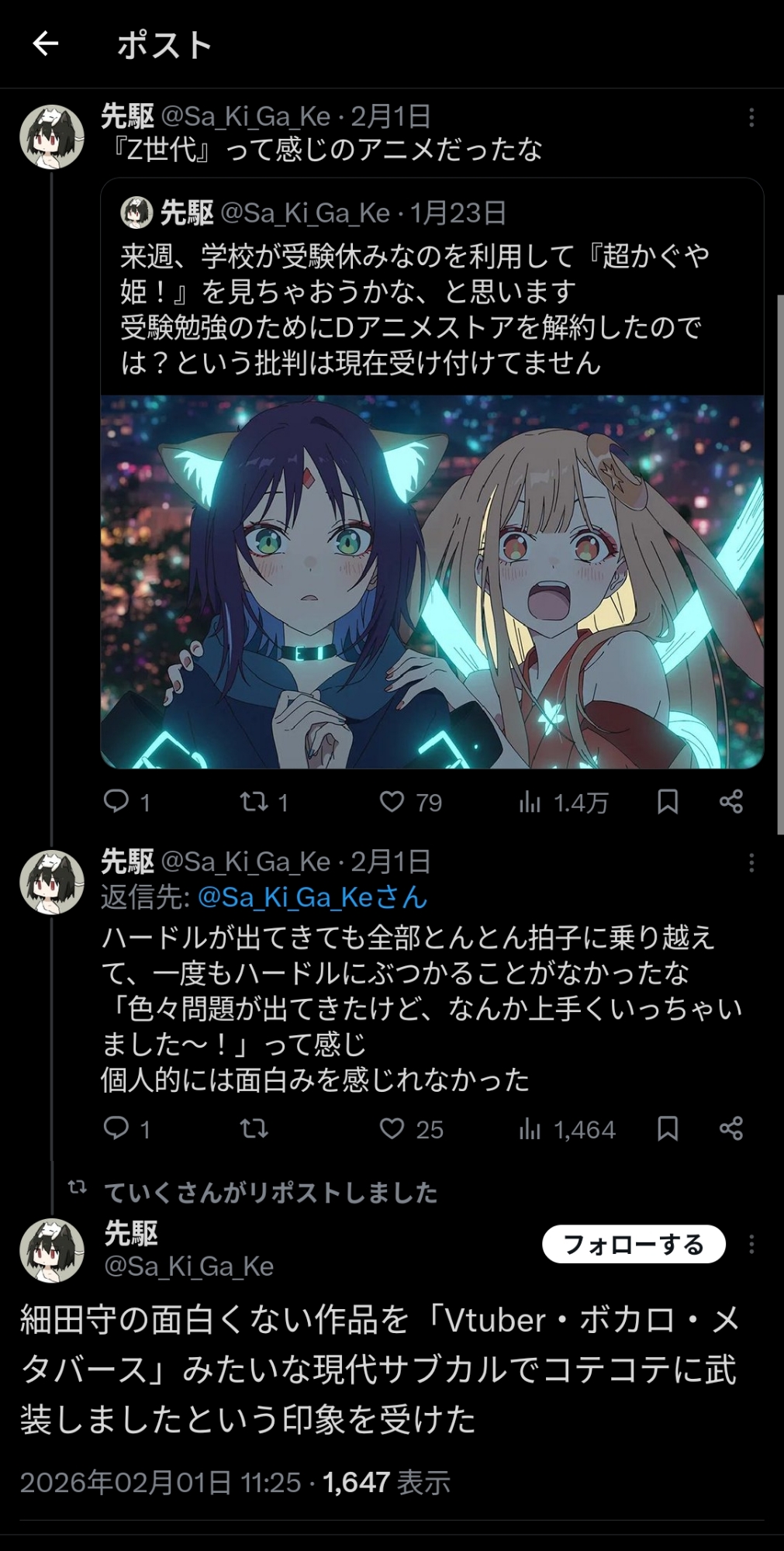This screenshot has height=1551, width=784.
Task: Open more options beside フォローする button
Action: point(751,1245)
